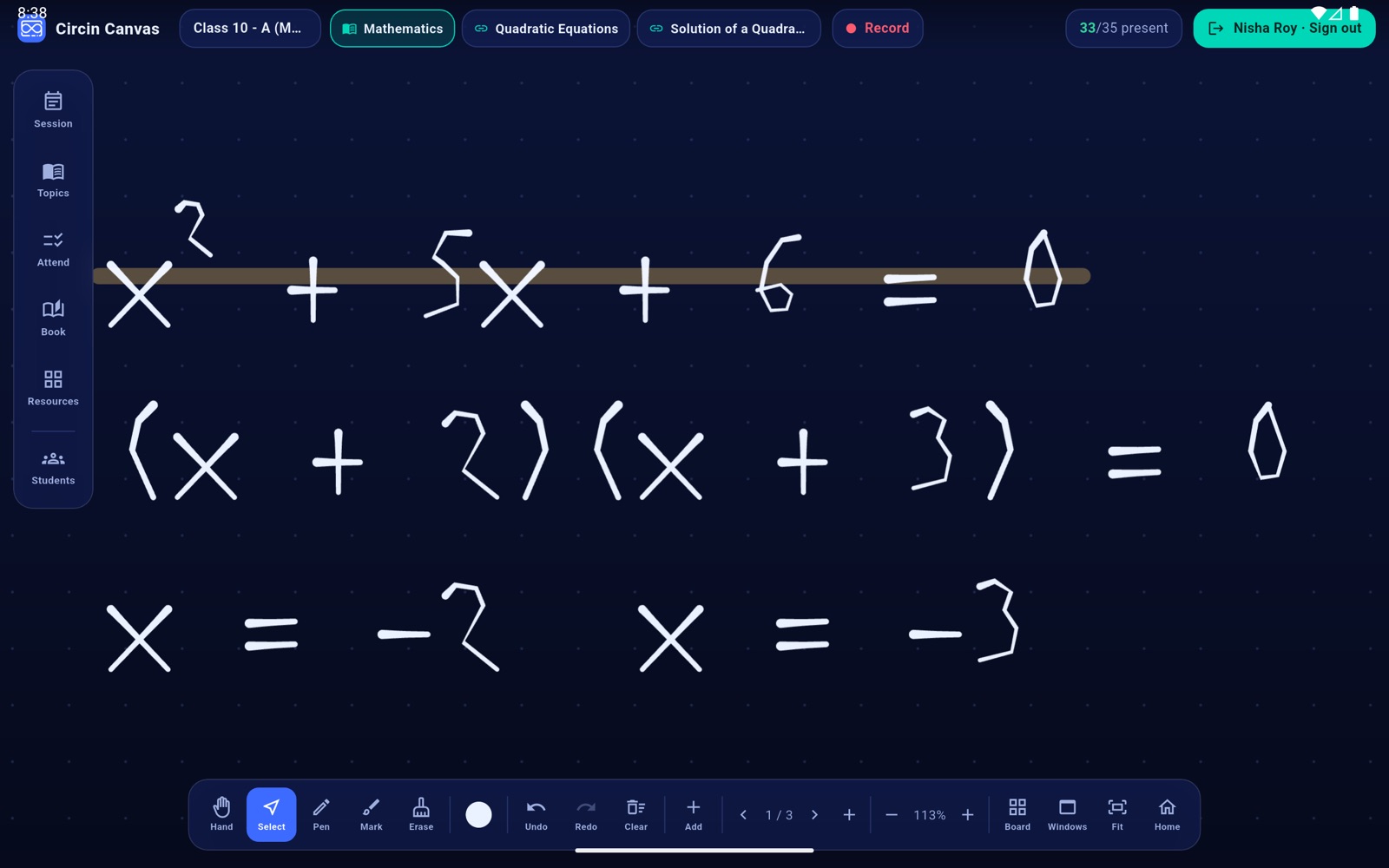Image resolution: width=1389 pixels, height=868 pixels.
Task: Zoom in with the plus button next to 113%
Action: [x=967, y=815]
